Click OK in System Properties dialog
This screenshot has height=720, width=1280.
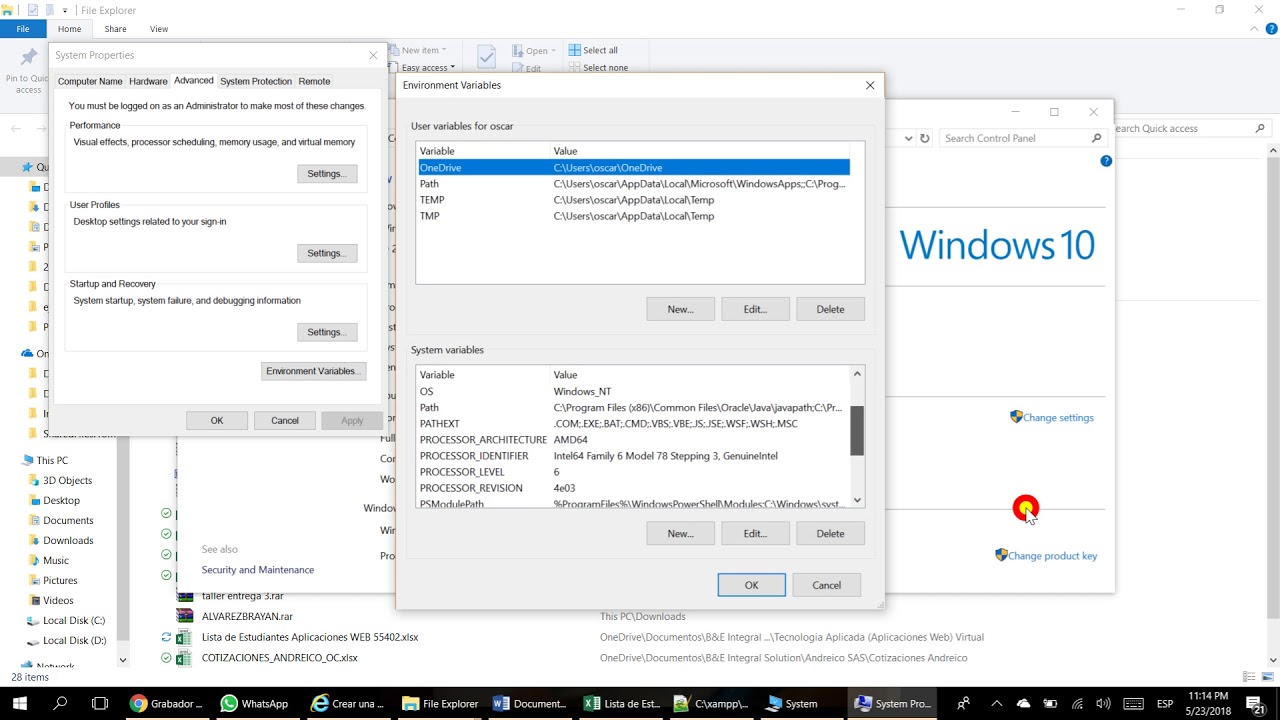click(217, 421)
